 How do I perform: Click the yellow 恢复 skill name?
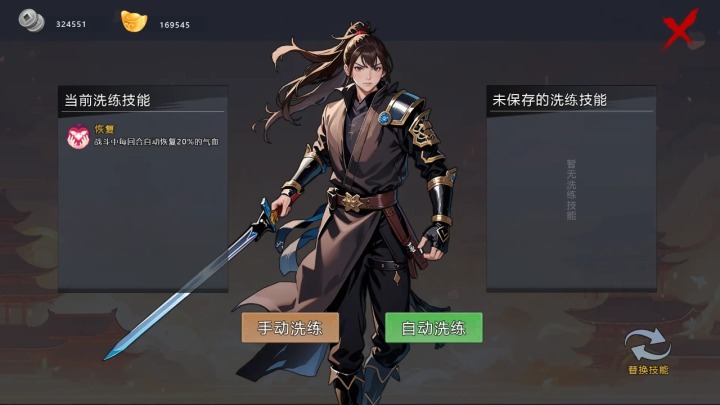tap(104, 129)
